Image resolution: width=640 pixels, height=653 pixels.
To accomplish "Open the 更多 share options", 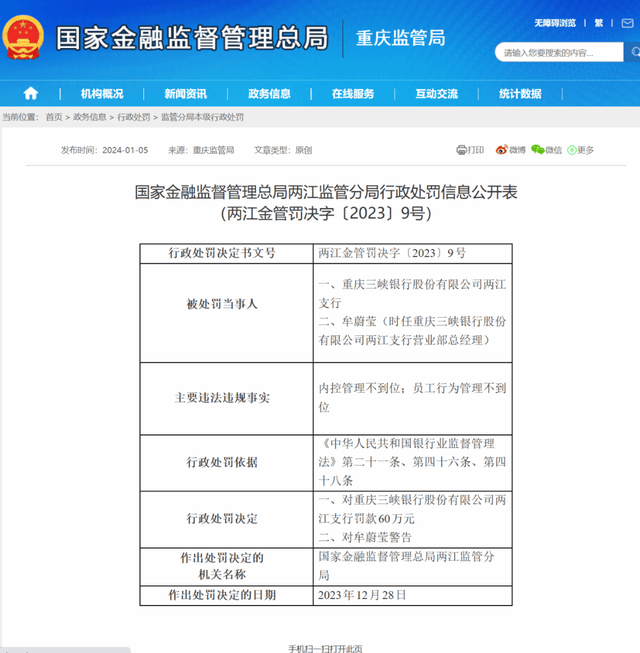I will [x=581, y=150].
